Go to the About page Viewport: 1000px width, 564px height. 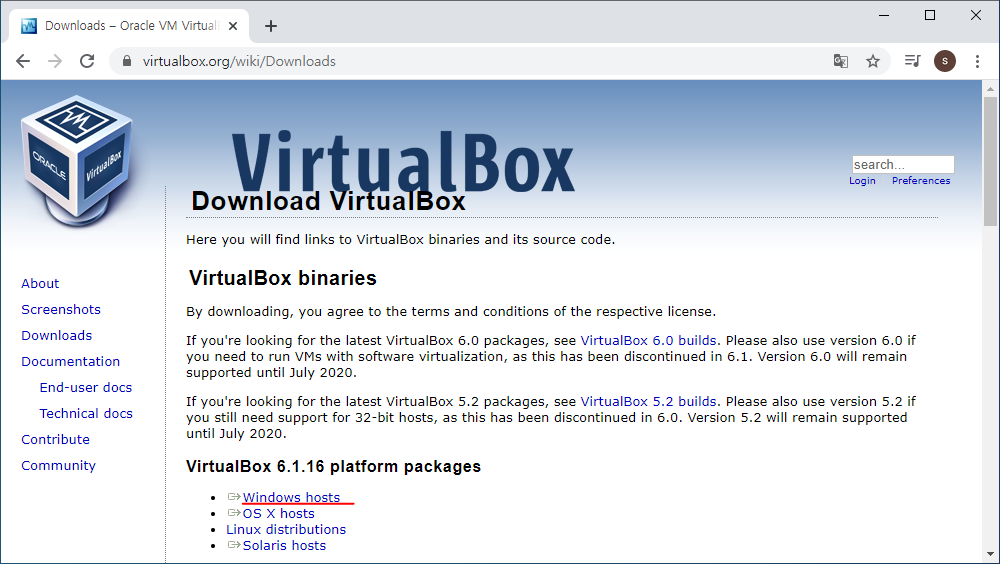(40, 283)
